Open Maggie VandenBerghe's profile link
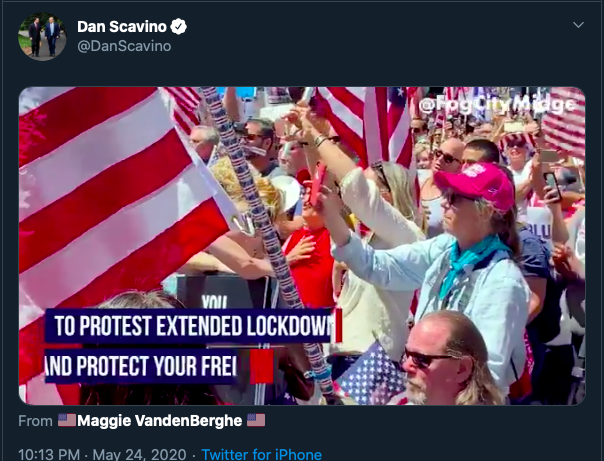The height and width of the screenshot is (461, 604). (159, 421)
